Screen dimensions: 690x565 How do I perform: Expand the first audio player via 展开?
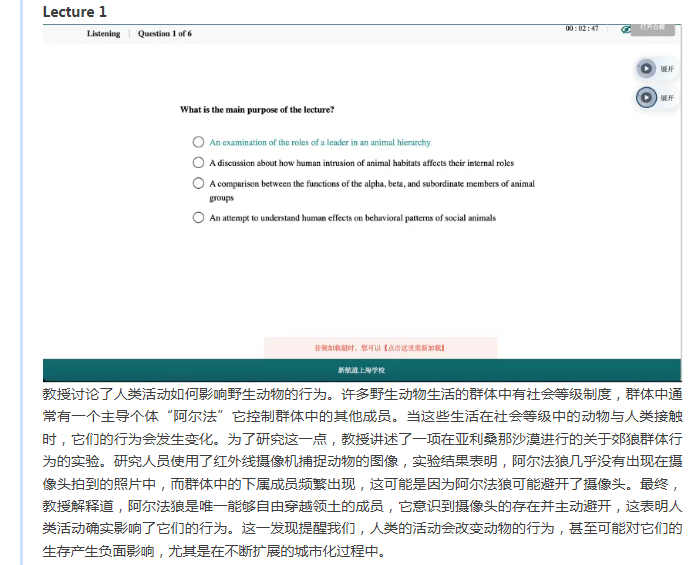tap(667, 69)
